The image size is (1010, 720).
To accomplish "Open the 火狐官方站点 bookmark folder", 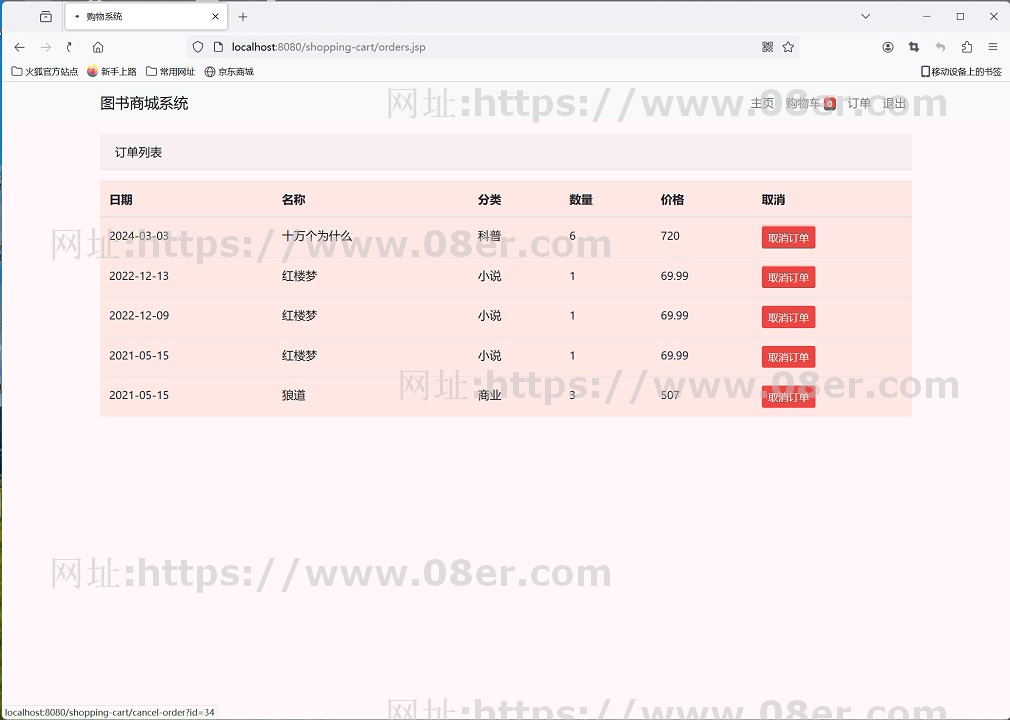I will (x=44, y=71).
